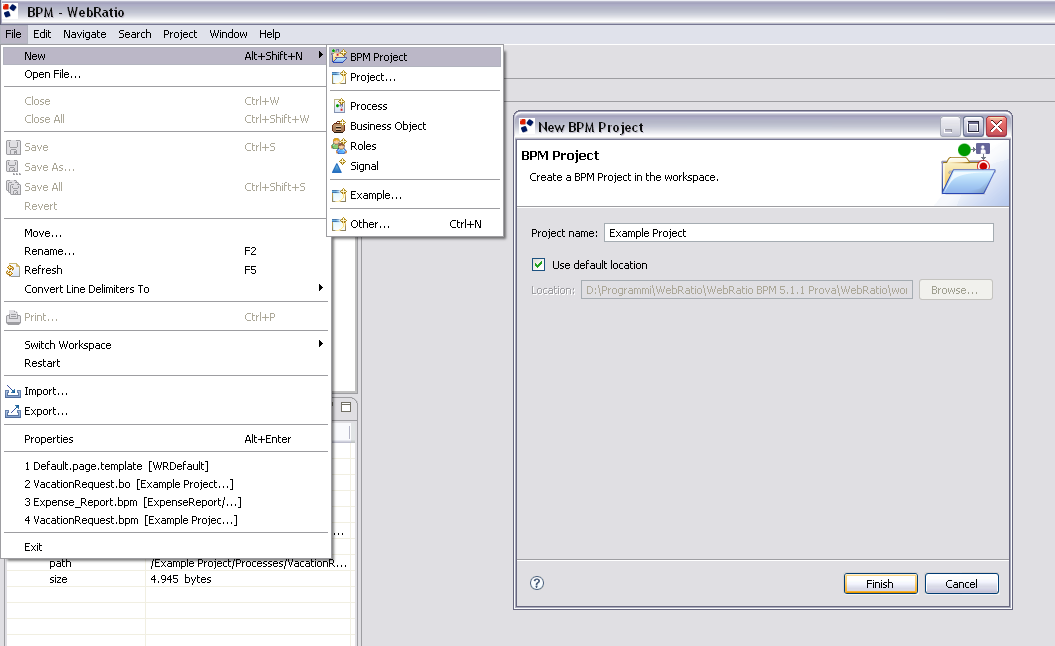Click the Import icon in File menu
Viewport: 1055px width, 646px height.
[x=13, y=392]
